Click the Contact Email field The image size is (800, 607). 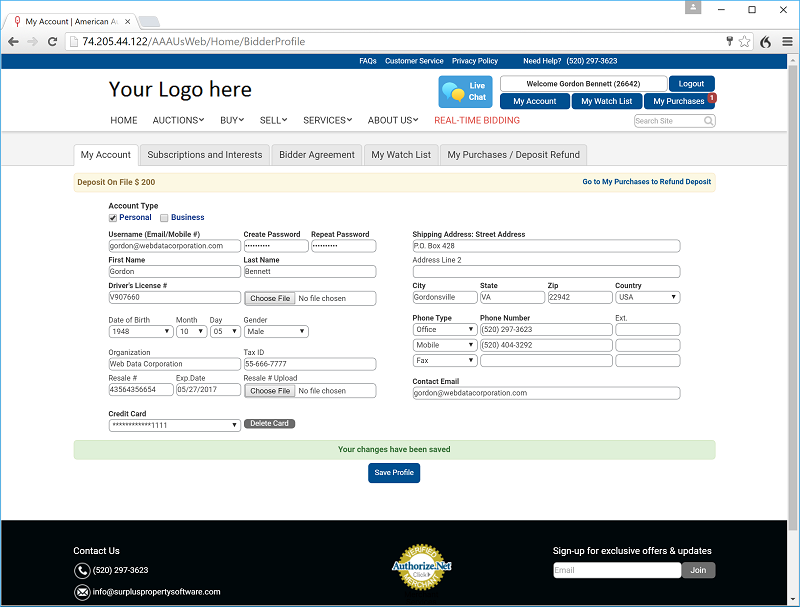pyautogui.click(x=546, y=393)
